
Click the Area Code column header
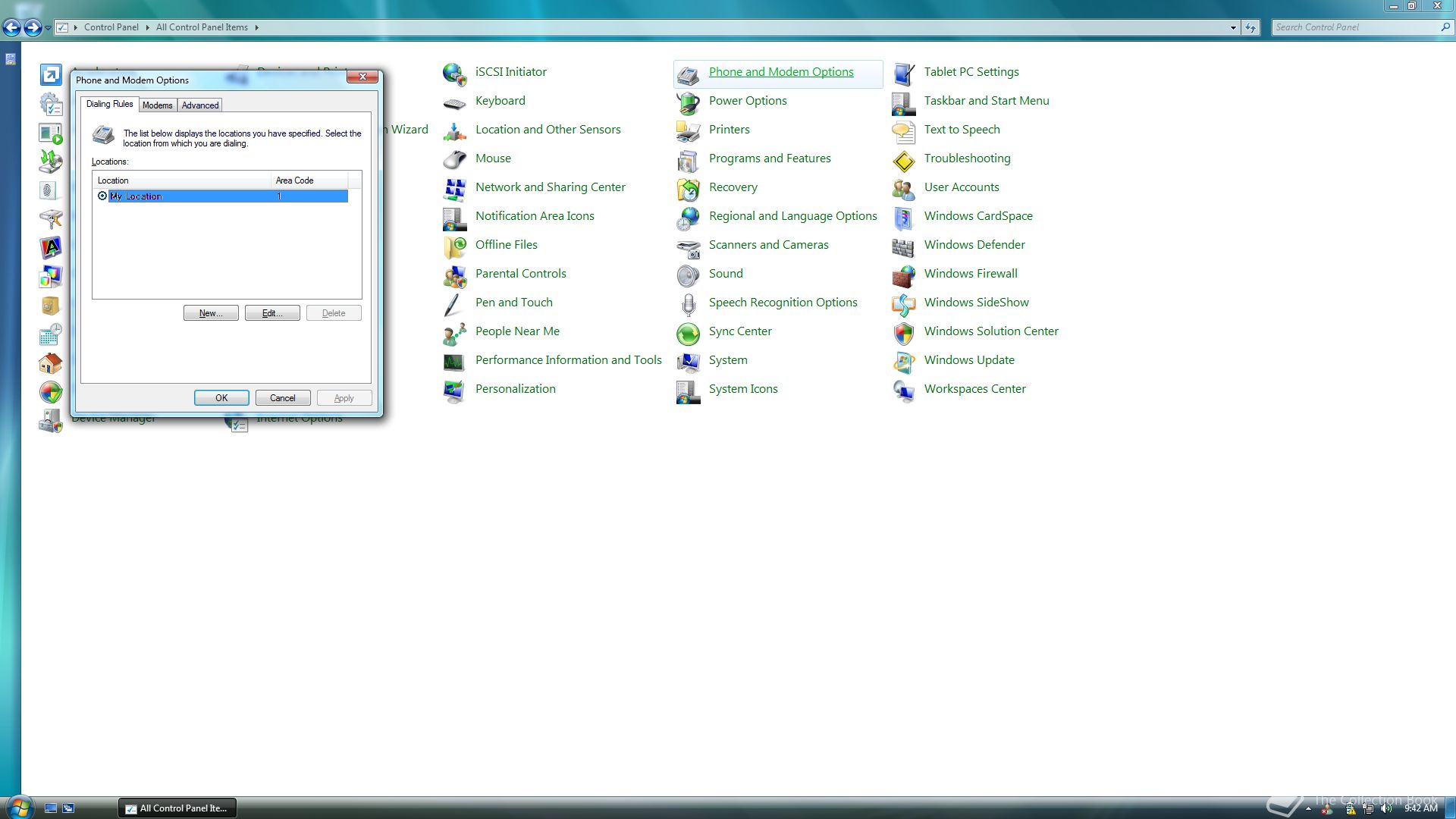pyautogui.click(x=309, y=180)
